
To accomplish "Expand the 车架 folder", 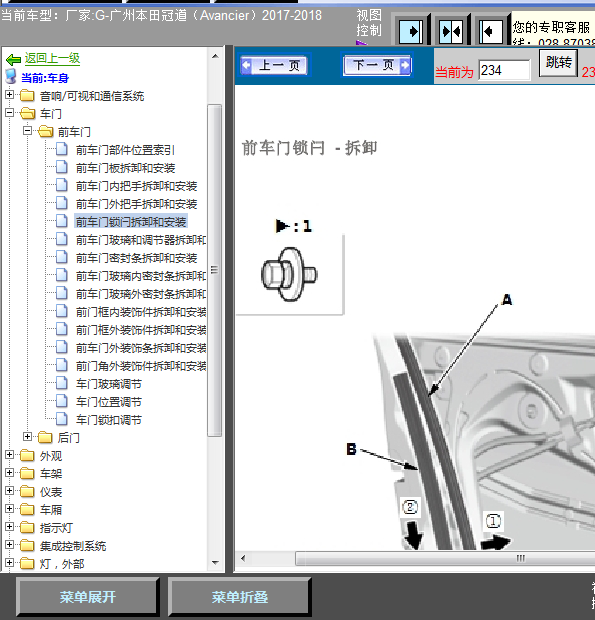I will click(x=9, y=473).
